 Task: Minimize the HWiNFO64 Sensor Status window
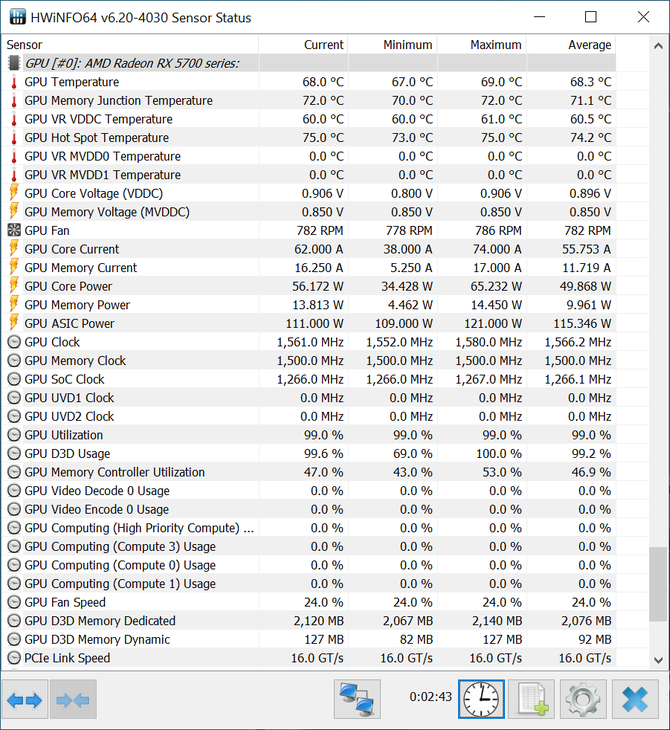539,17
